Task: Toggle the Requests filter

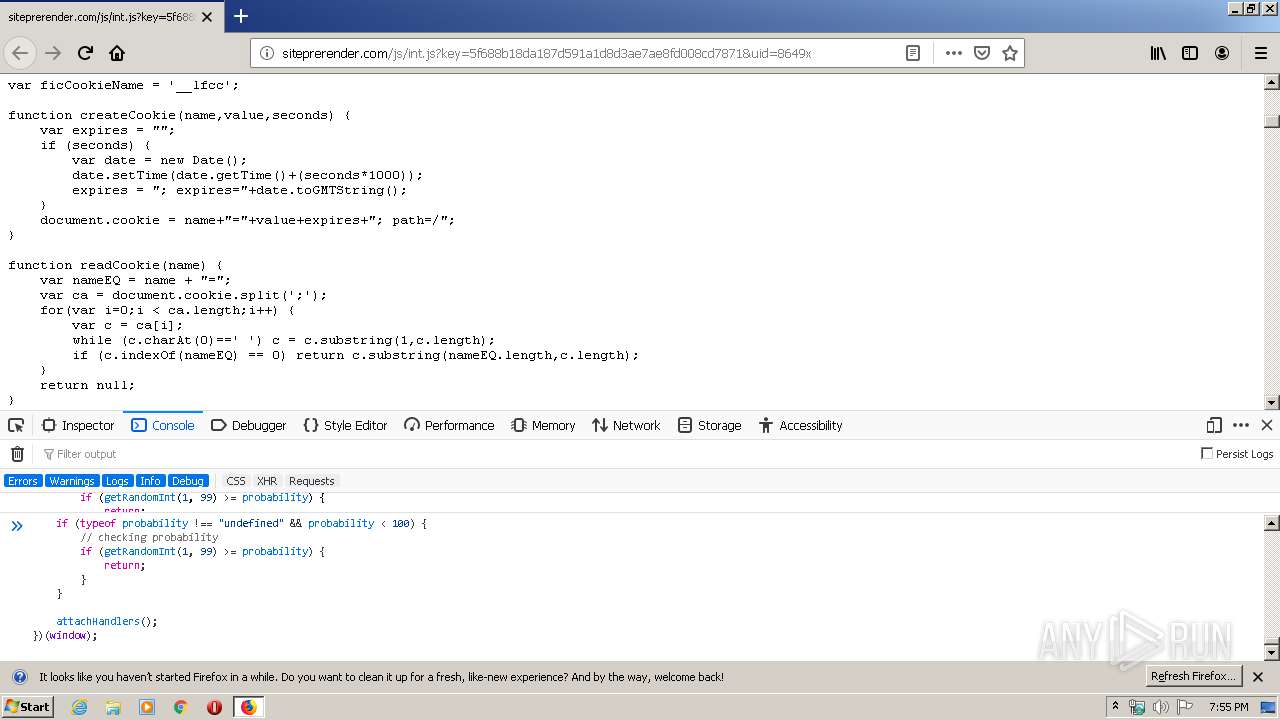Action: click(312, 481)
